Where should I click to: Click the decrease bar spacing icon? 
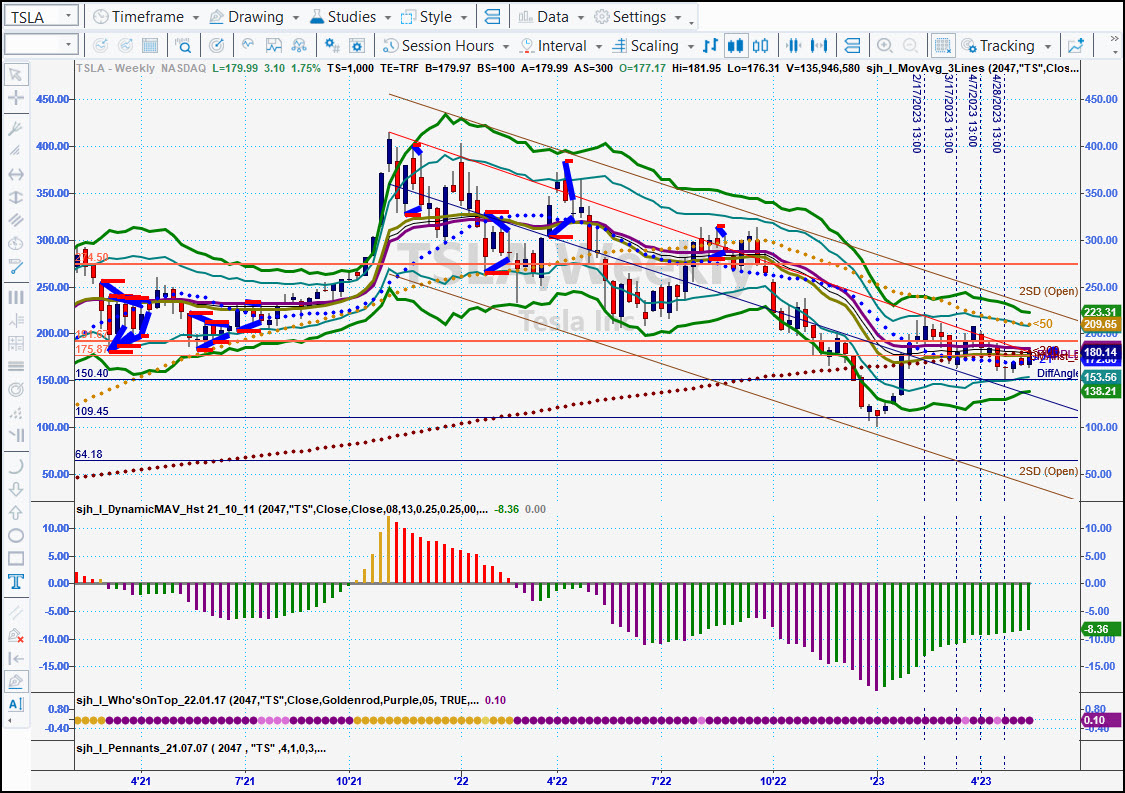pos(794,46)
